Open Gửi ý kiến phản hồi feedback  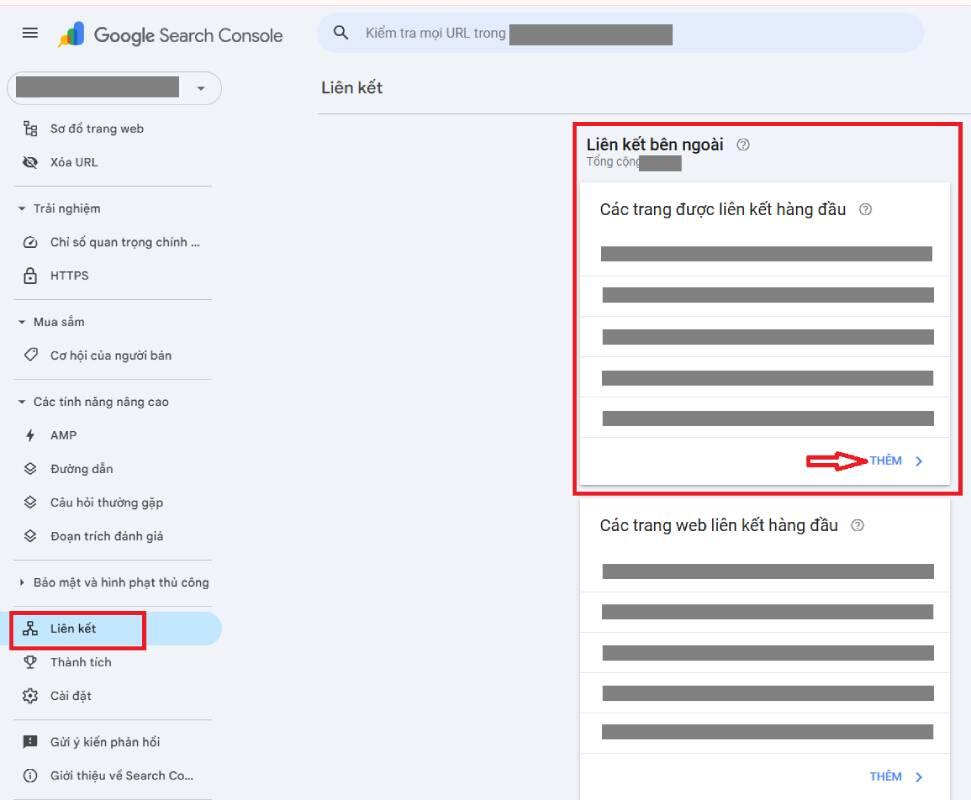click(x=105, y=741)
